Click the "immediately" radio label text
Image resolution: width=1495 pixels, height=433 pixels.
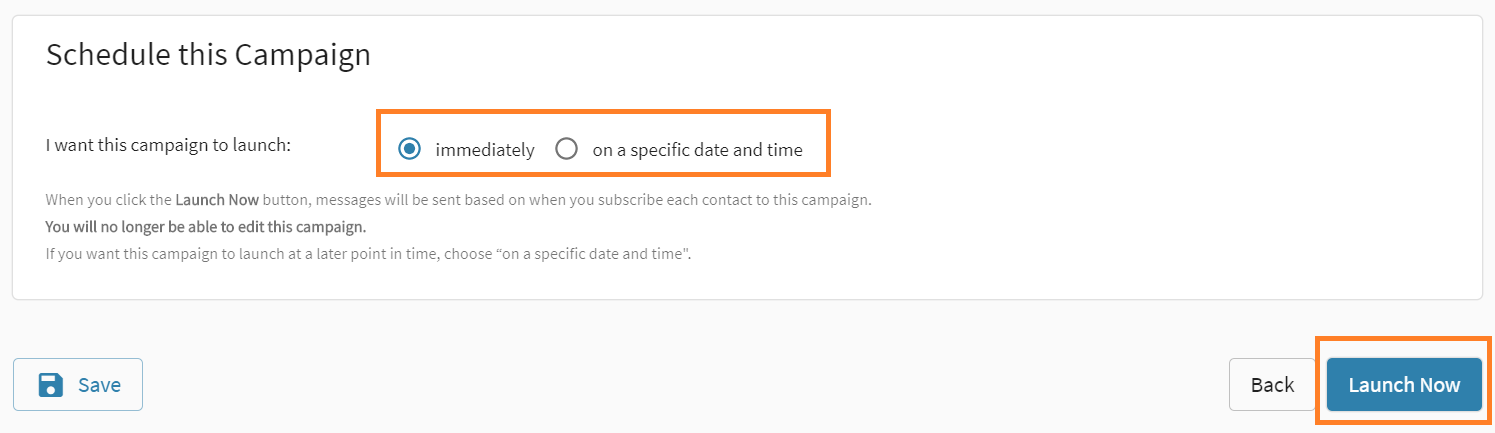click(485, 150)
